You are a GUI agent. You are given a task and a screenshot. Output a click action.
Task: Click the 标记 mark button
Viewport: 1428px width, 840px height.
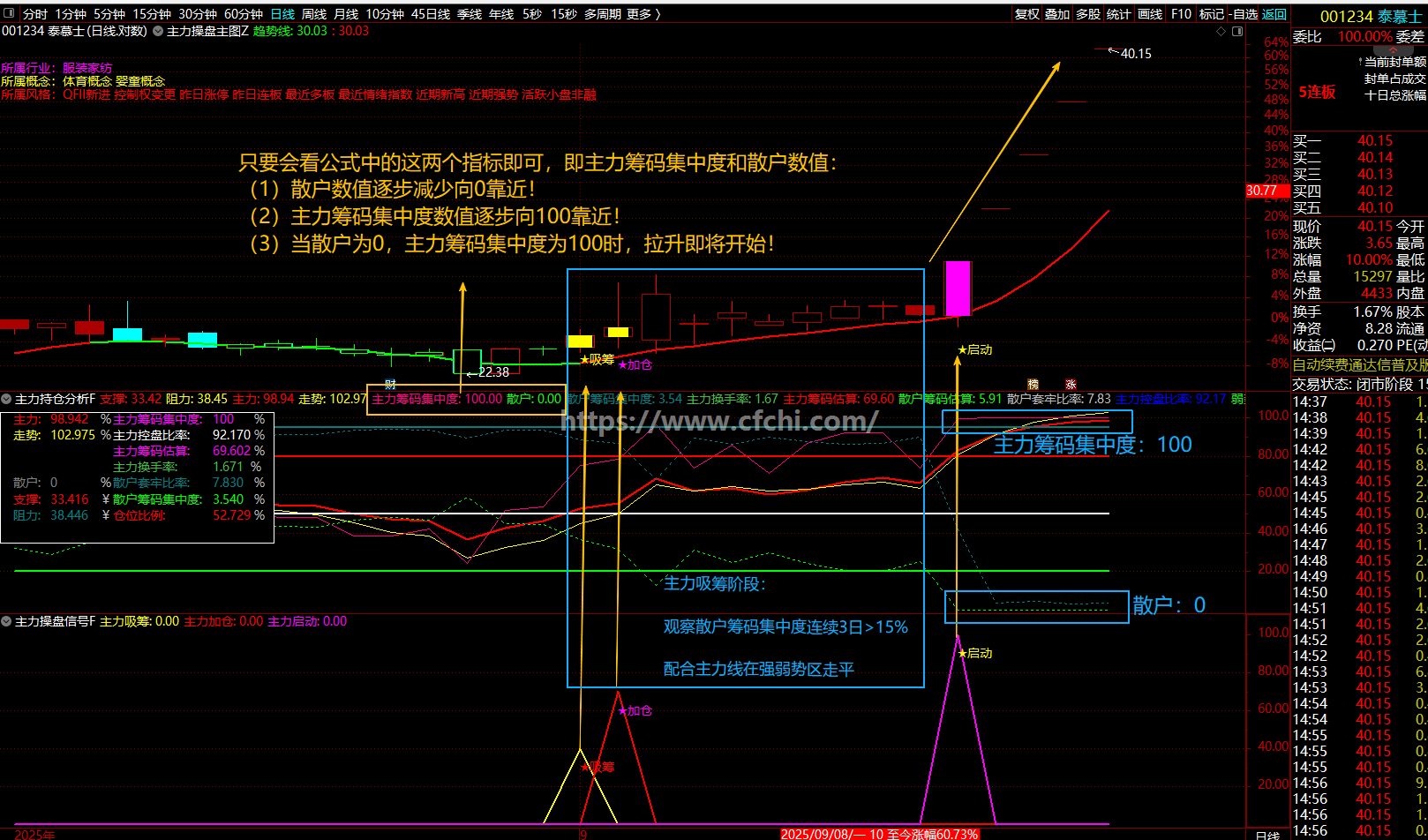(1212, 14)
